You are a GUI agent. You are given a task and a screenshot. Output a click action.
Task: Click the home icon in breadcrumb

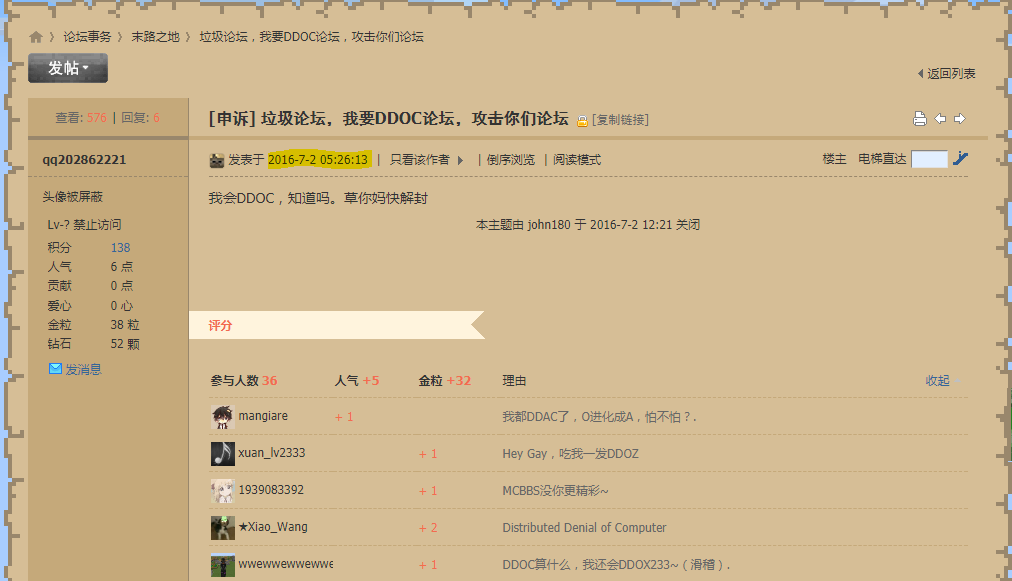[x=36, y=37]
